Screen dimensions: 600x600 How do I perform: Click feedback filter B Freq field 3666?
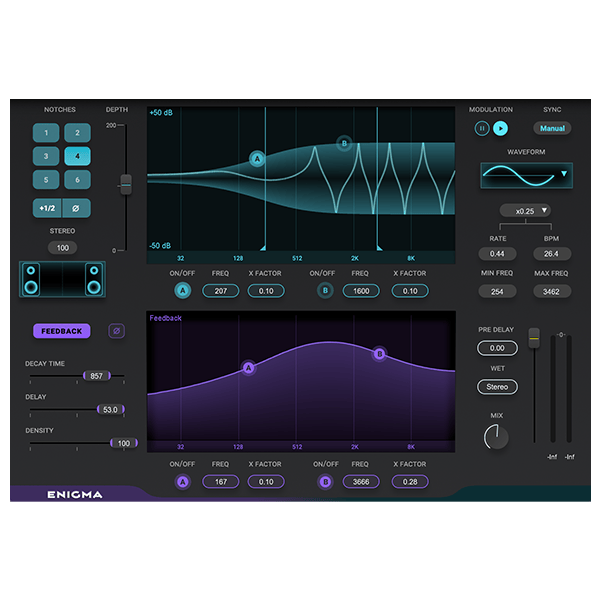click(x=361, y=482)
